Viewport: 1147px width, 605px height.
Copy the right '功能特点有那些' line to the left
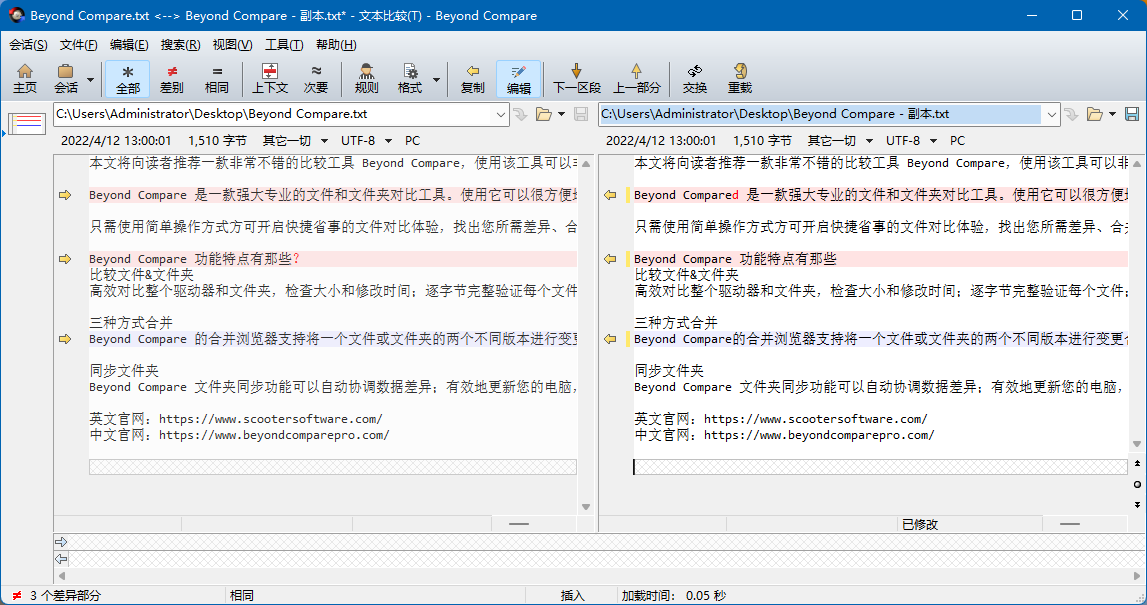[610, 259]
